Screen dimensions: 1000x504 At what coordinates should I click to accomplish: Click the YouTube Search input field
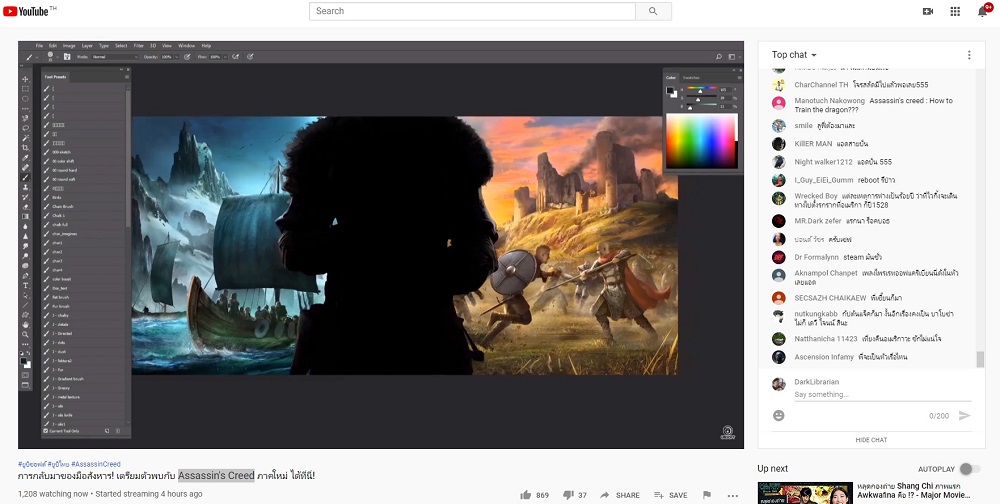pyautogui.click(x=472, y=11)
